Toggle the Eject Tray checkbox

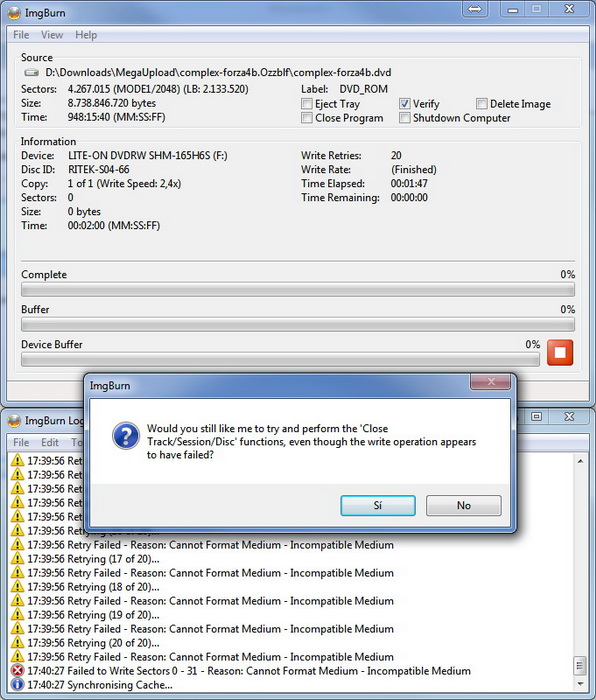307,104
